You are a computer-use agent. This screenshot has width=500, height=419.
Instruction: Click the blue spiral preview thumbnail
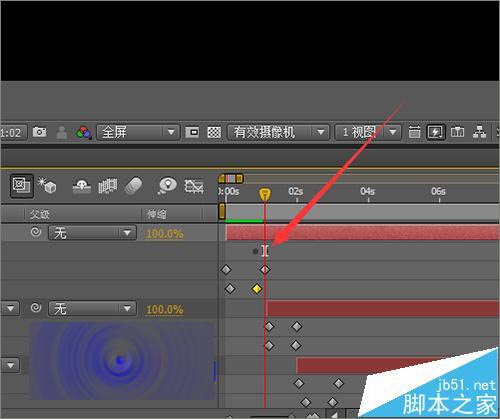click(x=122, y=361)
